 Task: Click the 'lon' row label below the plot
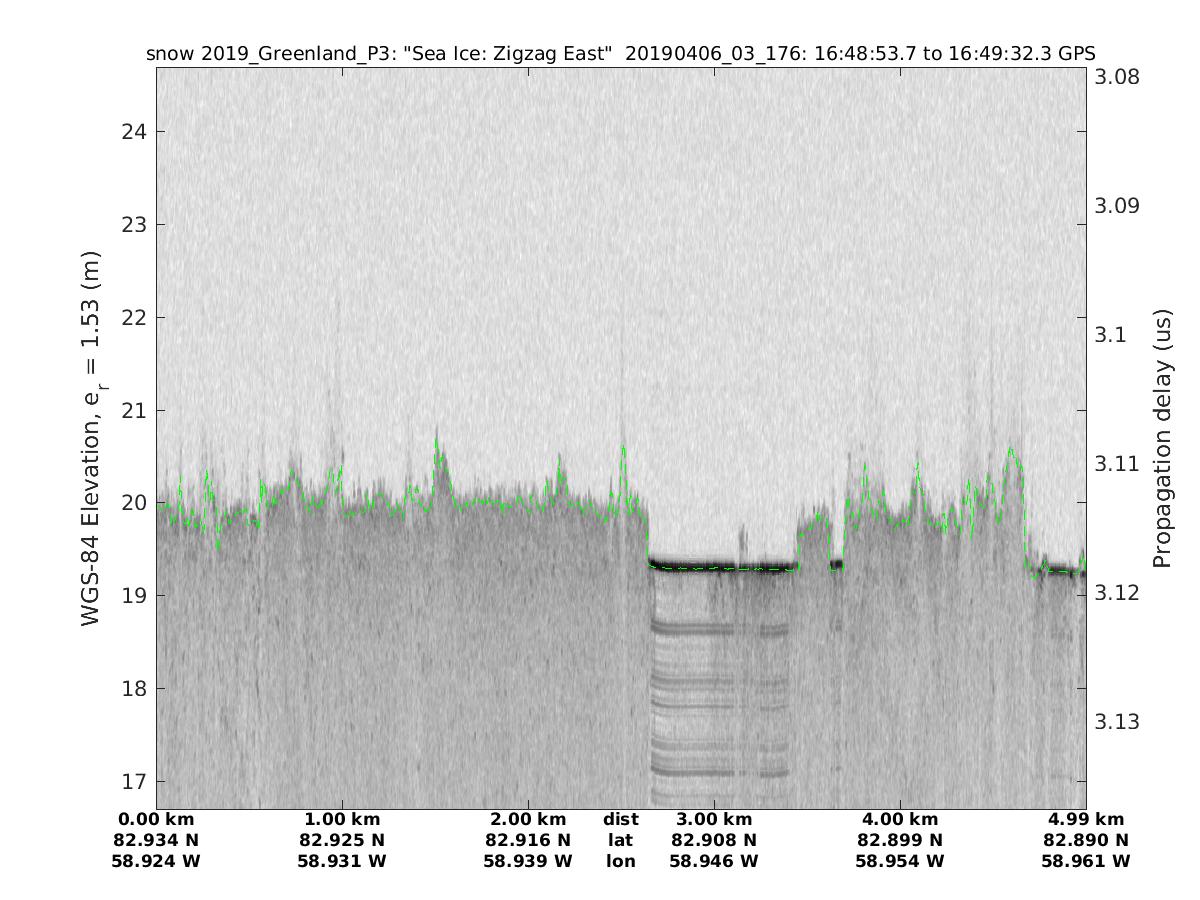coord(620,861)
